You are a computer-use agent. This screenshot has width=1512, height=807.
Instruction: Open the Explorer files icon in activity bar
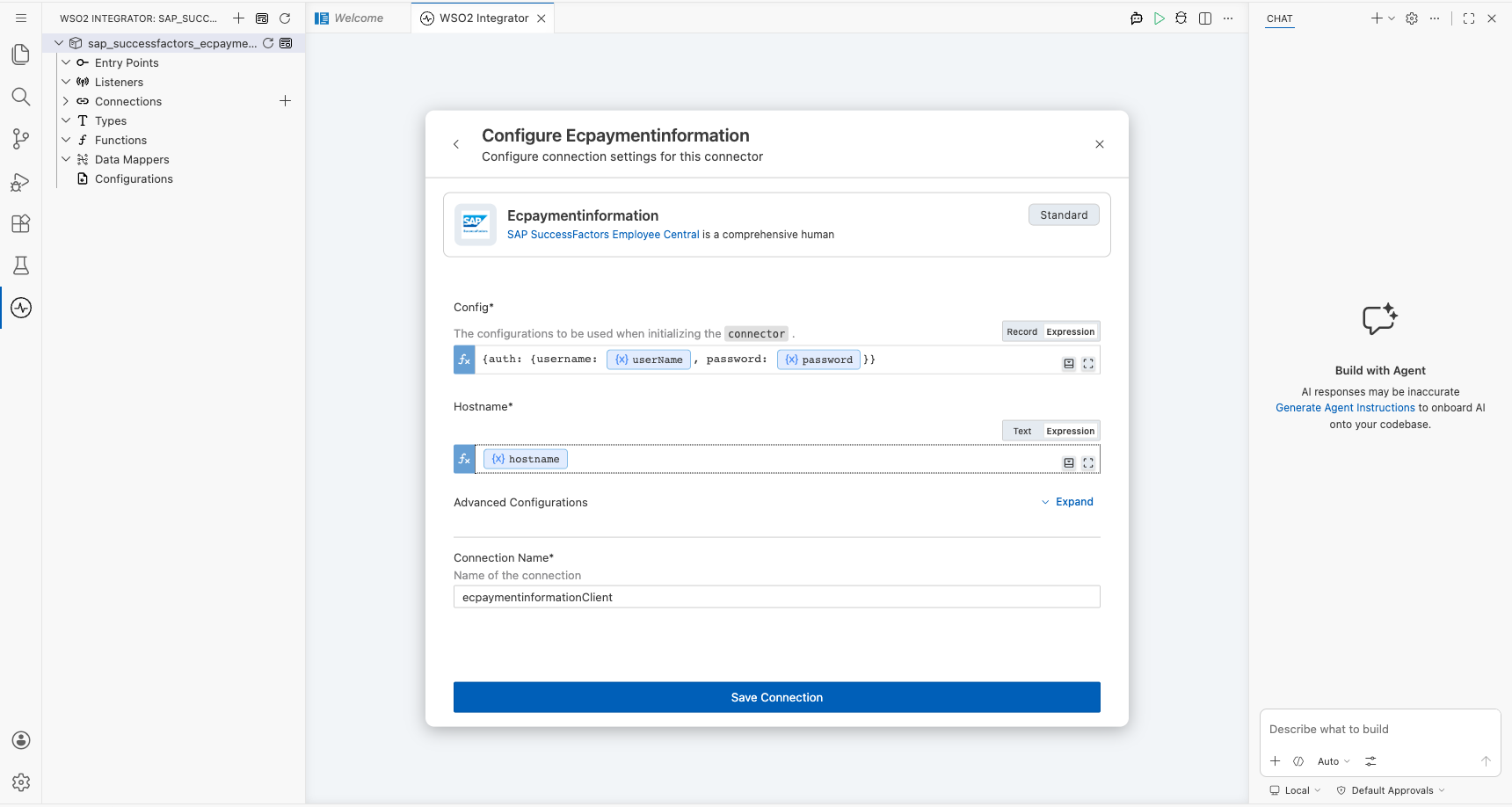point(21,55)
